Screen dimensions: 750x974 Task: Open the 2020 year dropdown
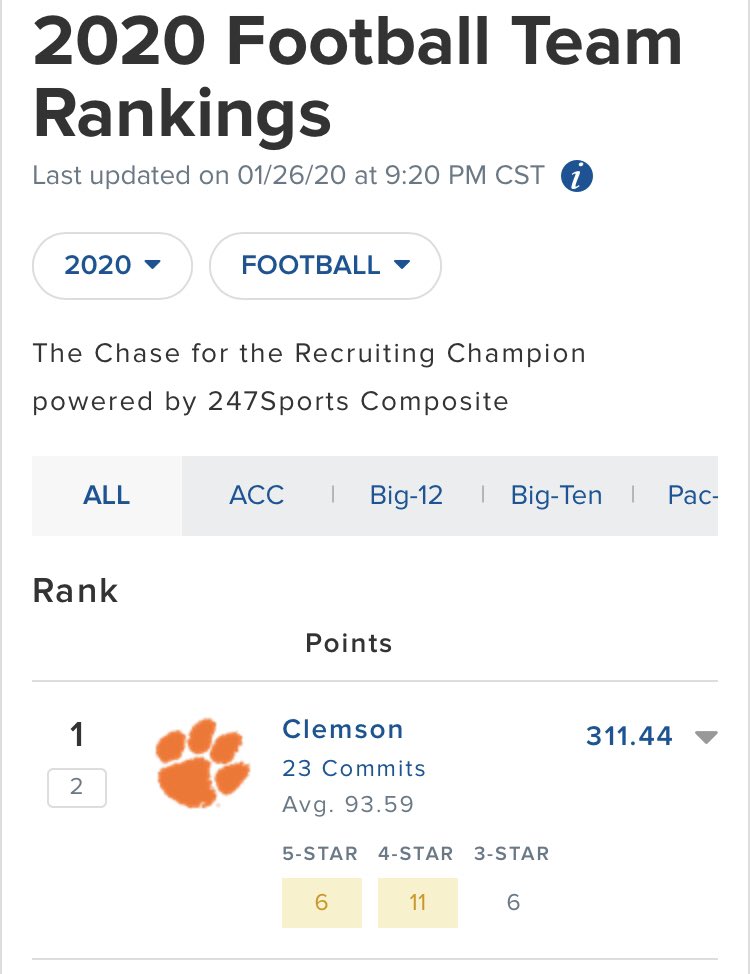(x=112, y=265)
